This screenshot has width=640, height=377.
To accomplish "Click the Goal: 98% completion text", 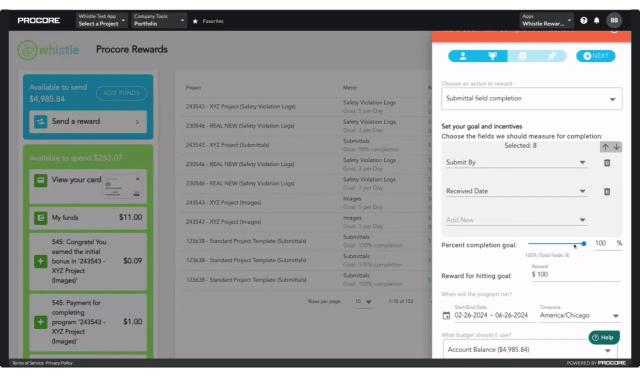I will click(371, 149).
